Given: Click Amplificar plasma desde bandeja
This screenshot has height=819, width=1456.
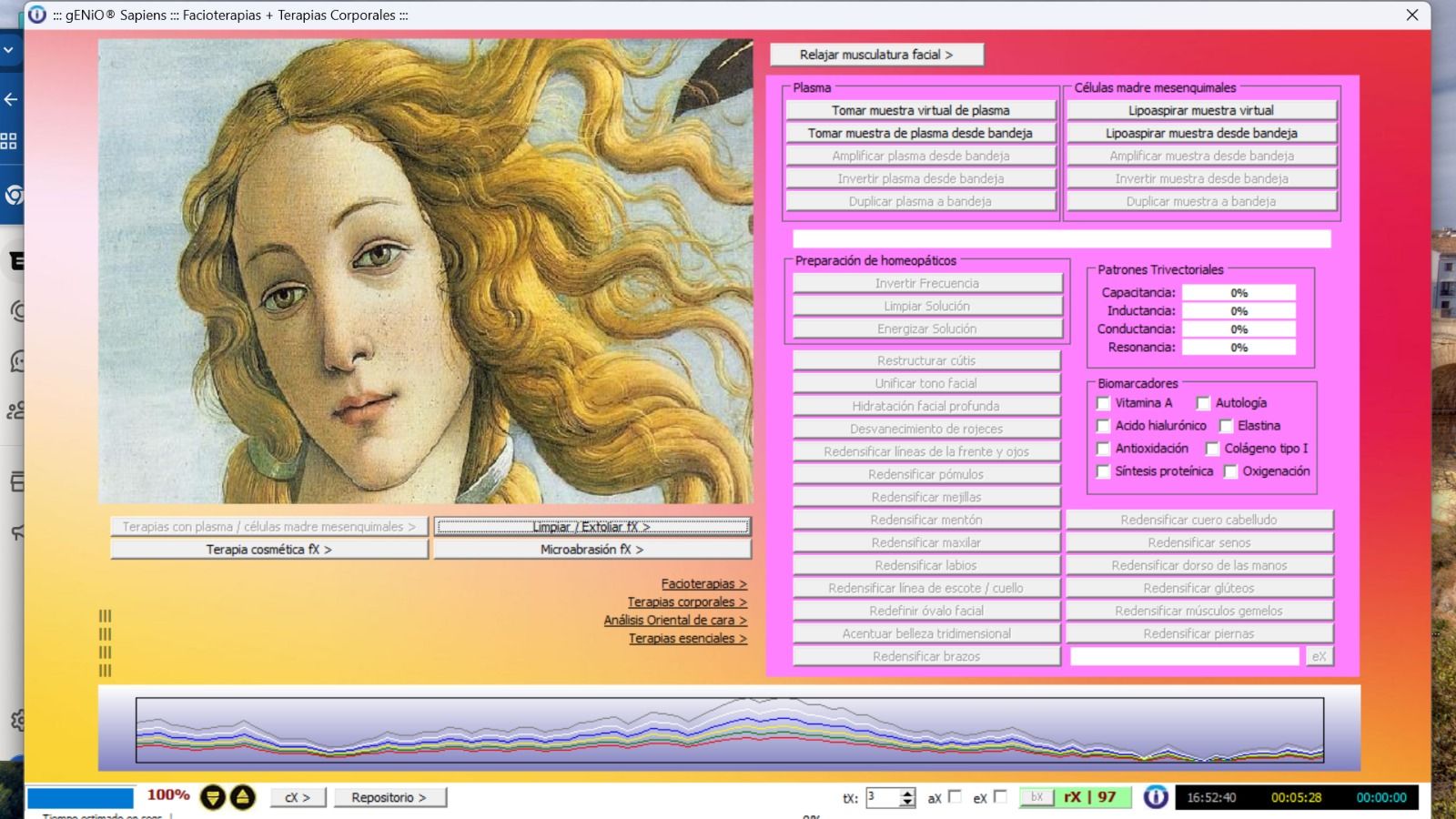Looking at the screenshot, I should [x=920, y=156].
